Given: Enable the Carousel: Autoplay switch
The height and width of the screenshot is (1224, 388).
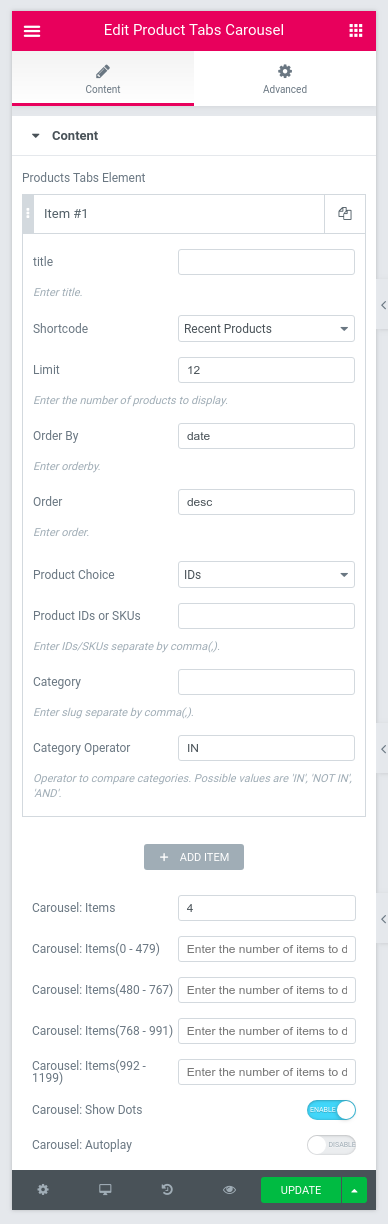Looking at the screenshot, I should tap(331, 1145).
